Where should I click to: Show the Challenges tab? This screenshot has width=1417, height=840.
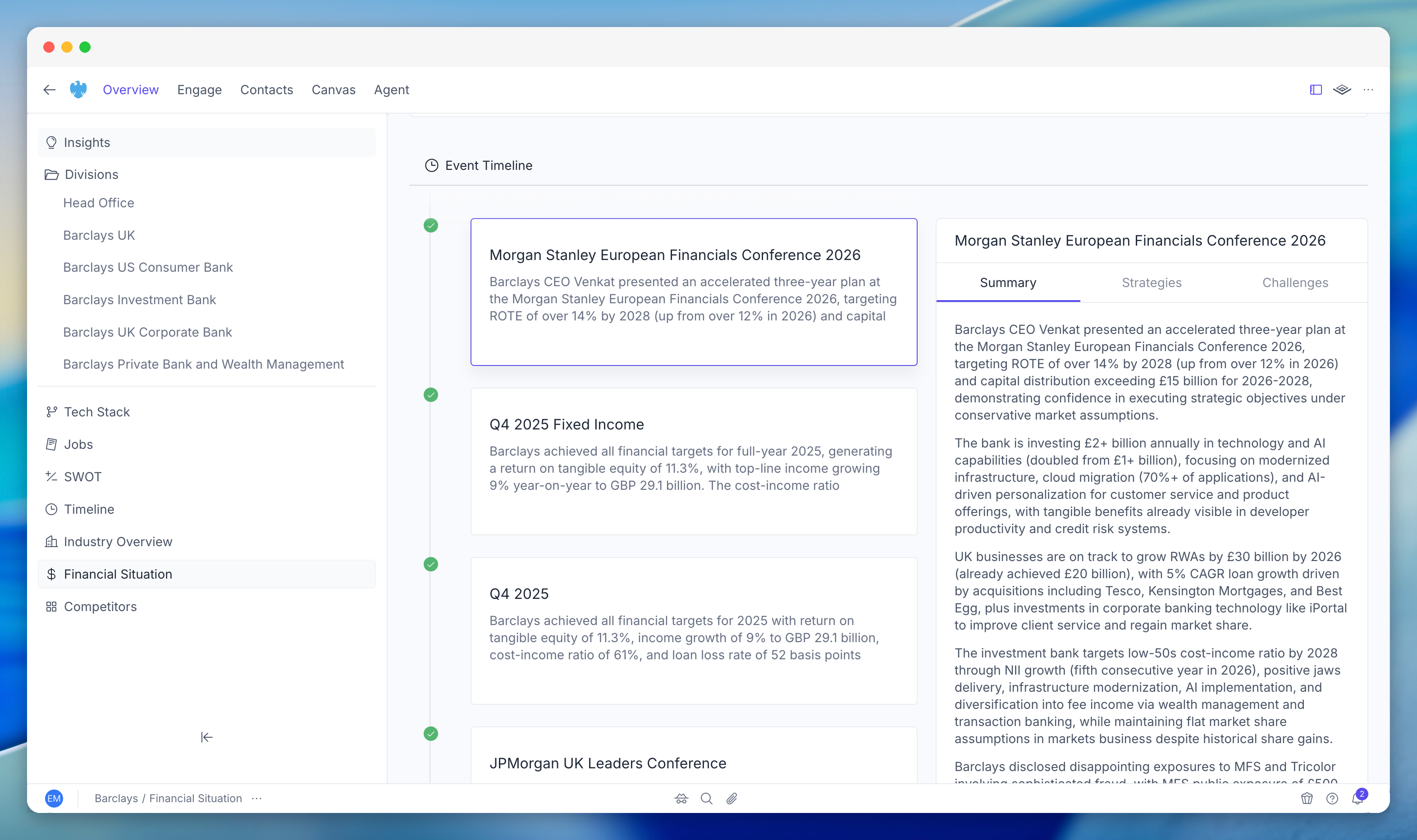1295,283
